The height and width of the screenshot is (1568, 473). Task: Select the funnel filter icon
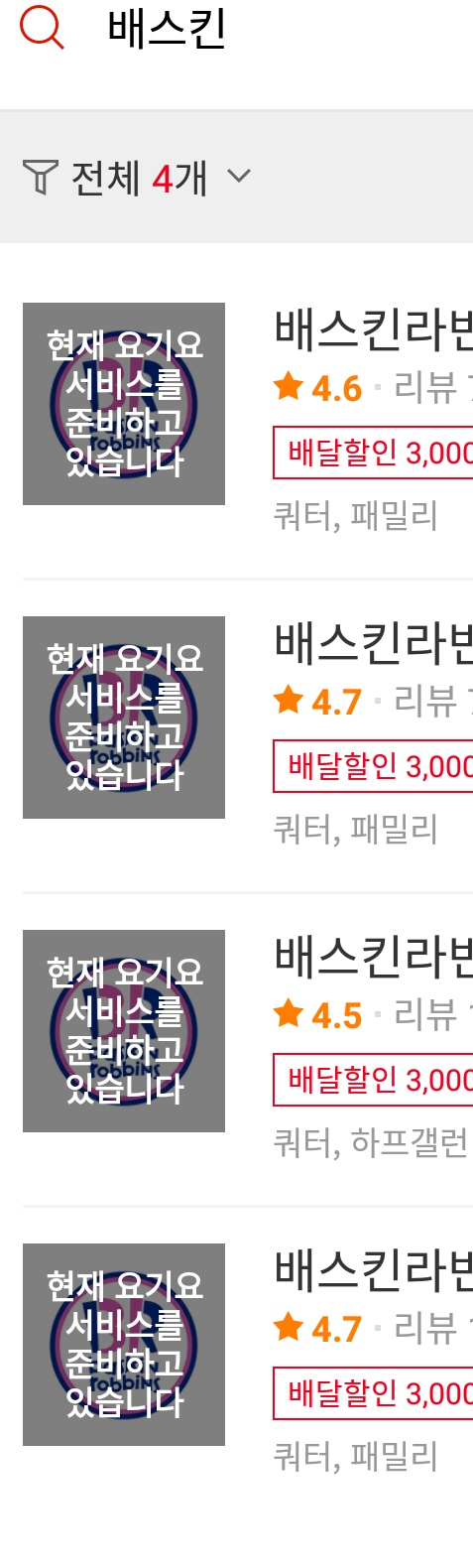(x=40, y=178)
